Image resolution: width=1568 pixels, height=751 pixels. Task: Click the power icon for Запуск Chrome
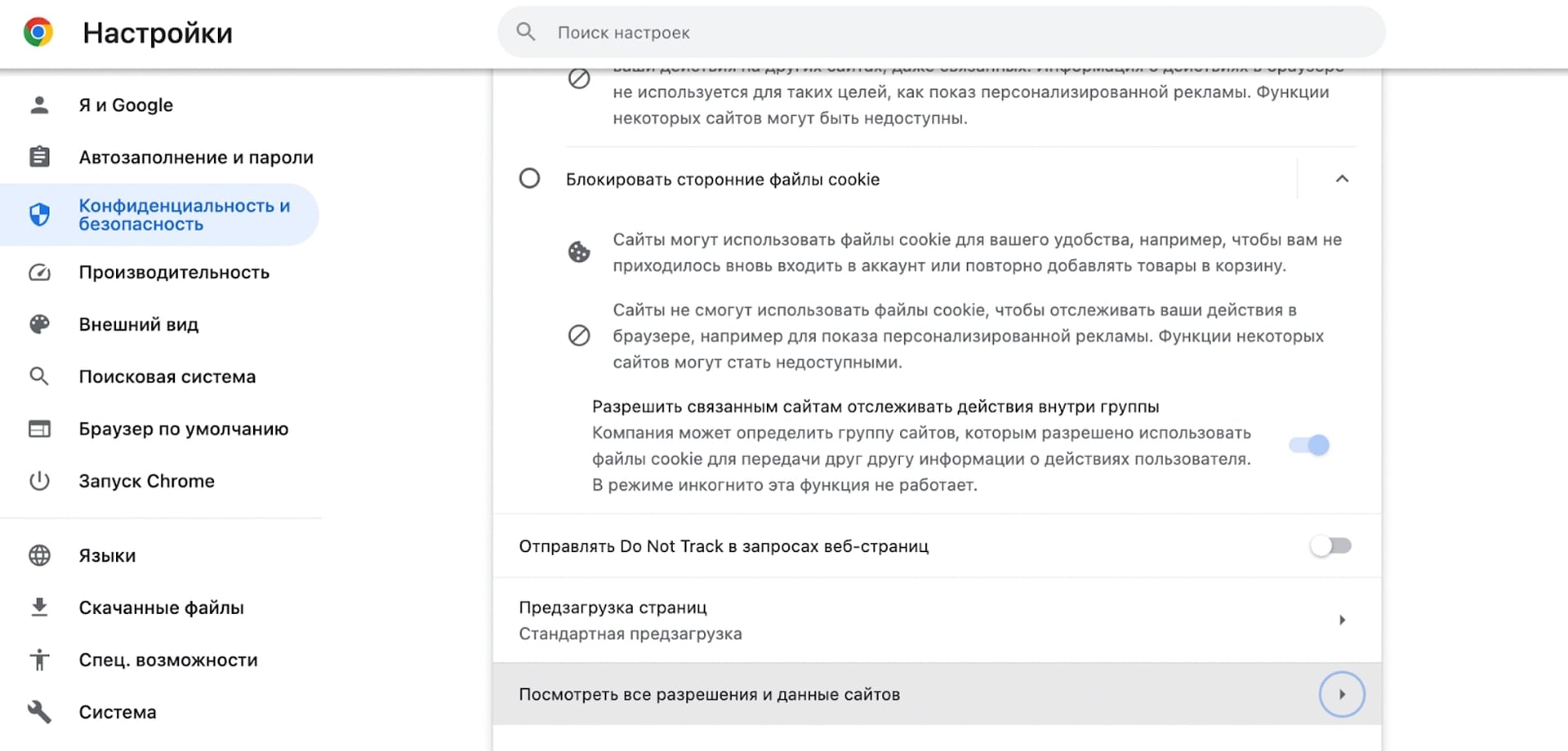[x=39, y=481]
